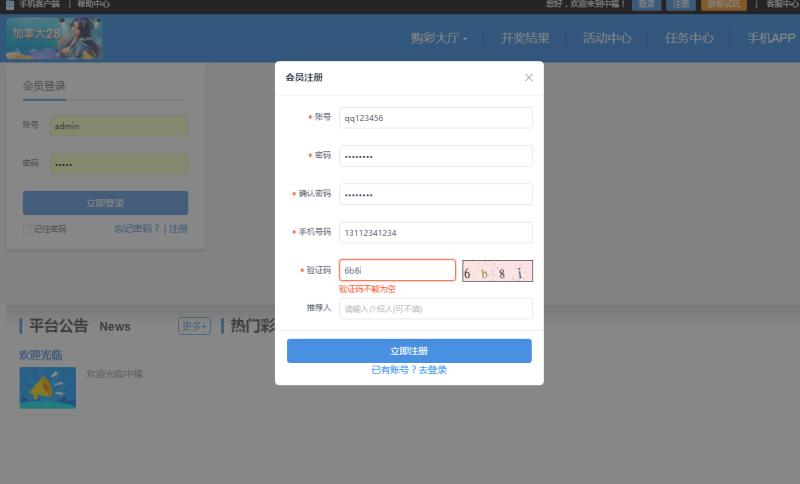Image resolution: width=800 pixels, height=484 pixels.
Task: Click the 手机客户端 phone icon in top bar
Action: [x=10, y=5]
